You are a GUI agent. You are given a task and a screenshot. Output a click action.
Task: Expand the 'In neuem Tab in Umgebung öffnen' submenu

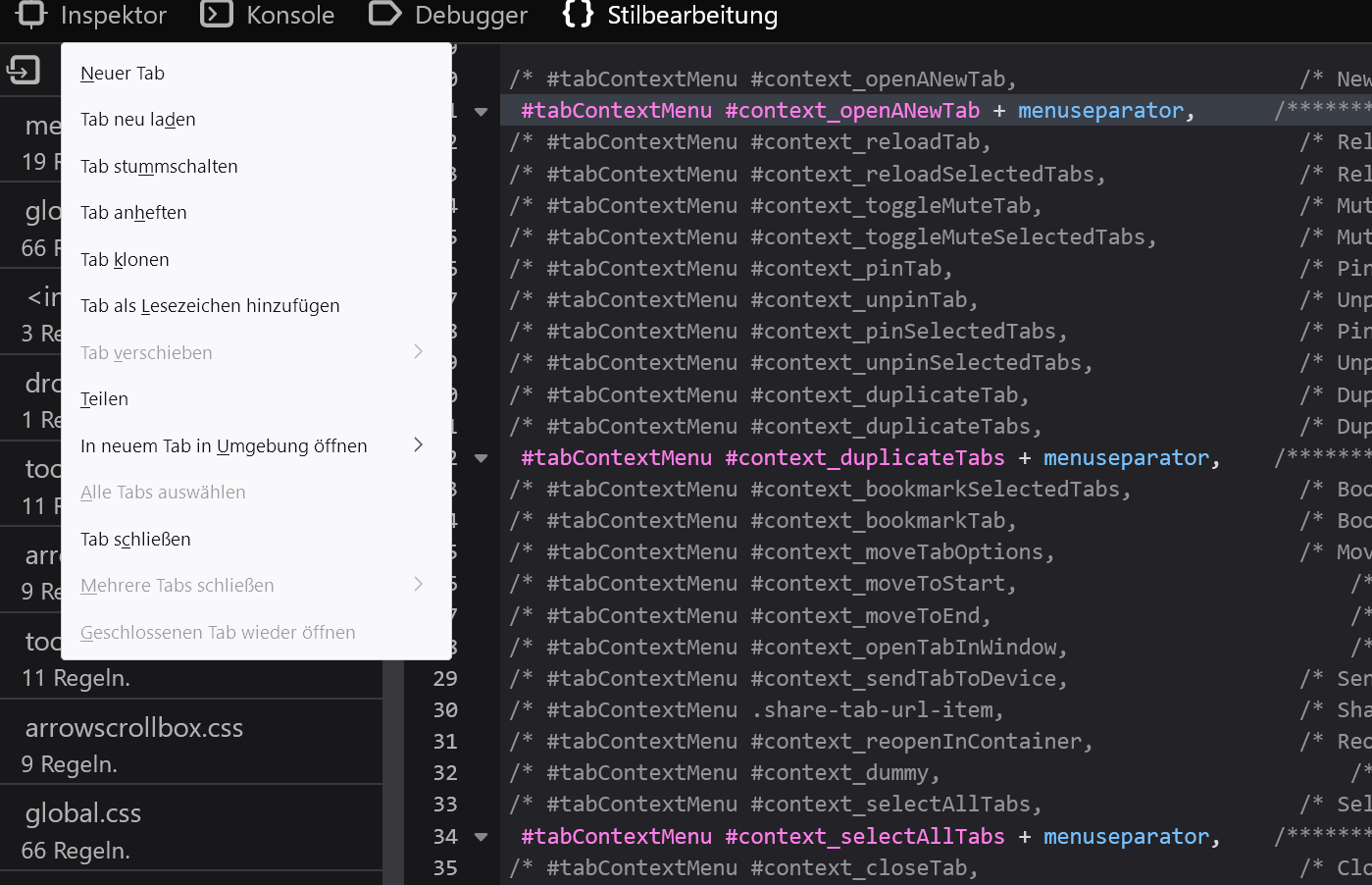(x=418, y=445)
